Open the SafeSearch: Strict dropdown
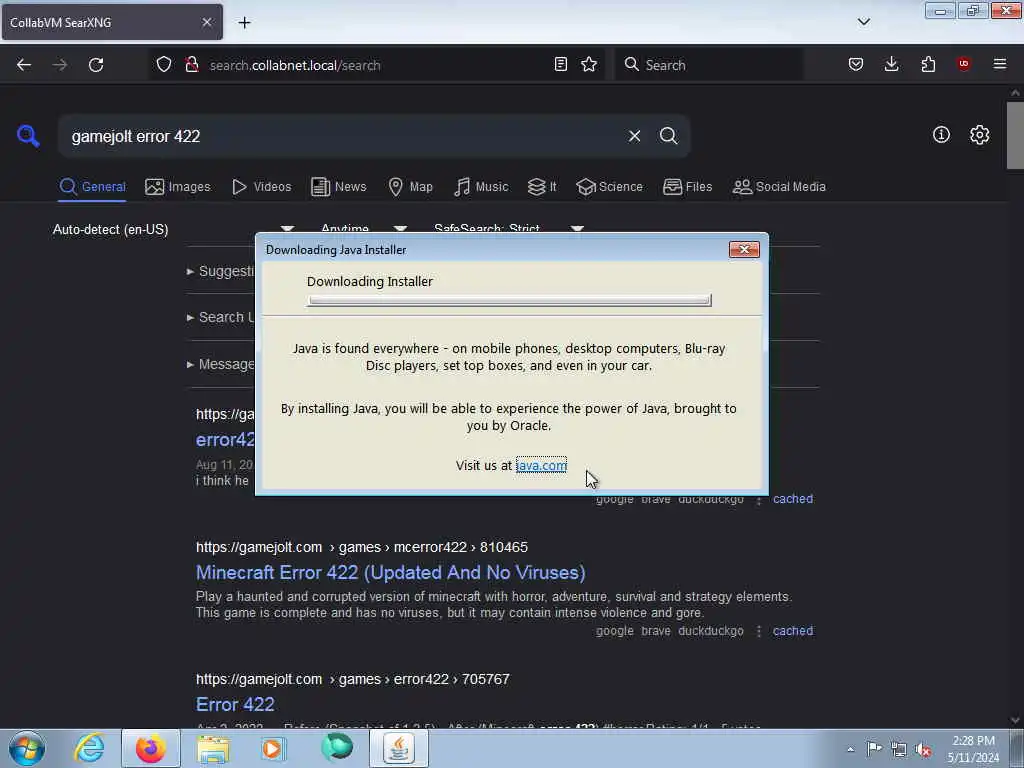 tap(508, 228)
